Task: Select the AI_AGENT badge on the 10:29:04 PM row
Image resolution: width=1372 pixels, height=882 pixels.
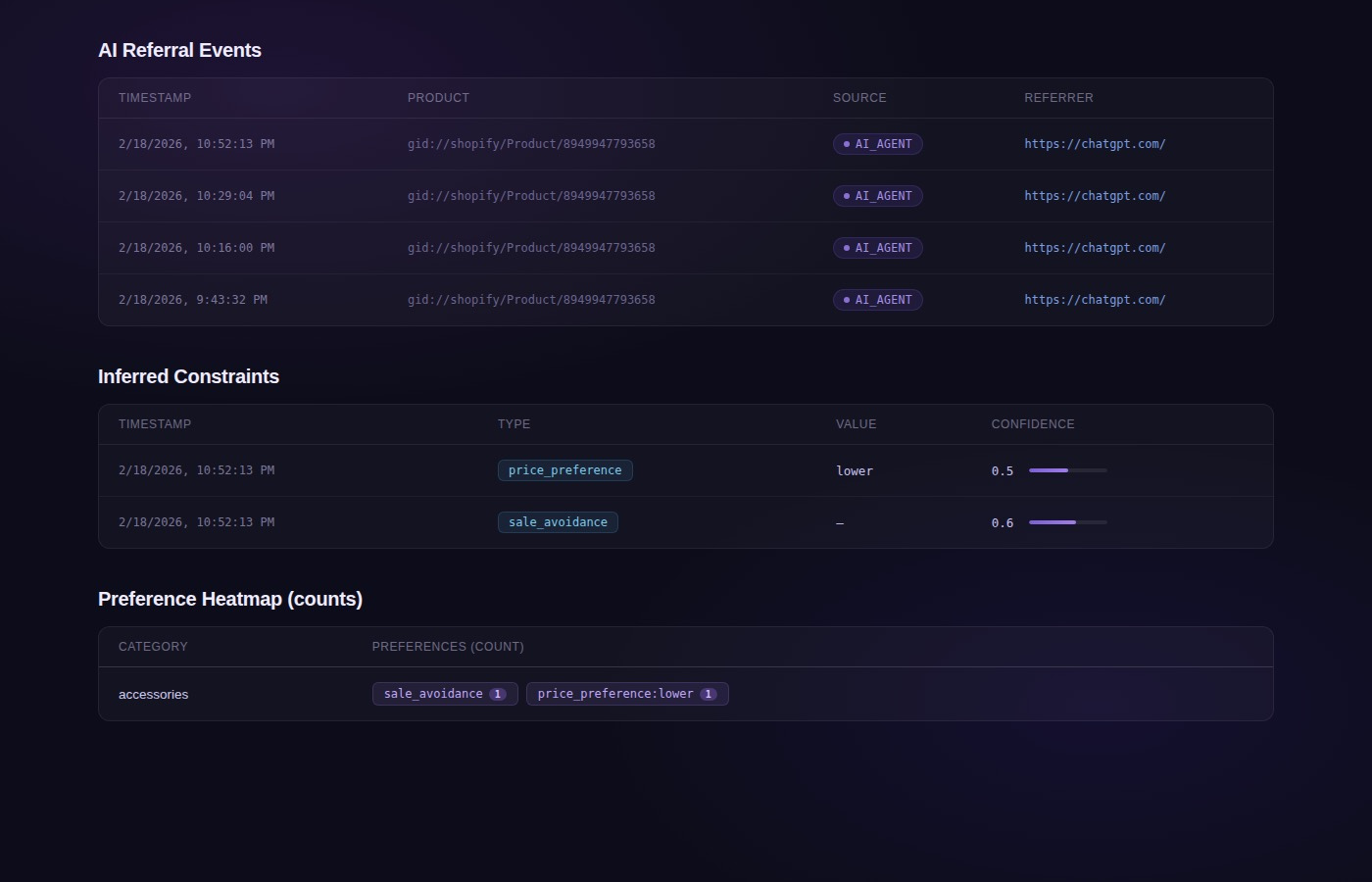Action: pos(877,195)
